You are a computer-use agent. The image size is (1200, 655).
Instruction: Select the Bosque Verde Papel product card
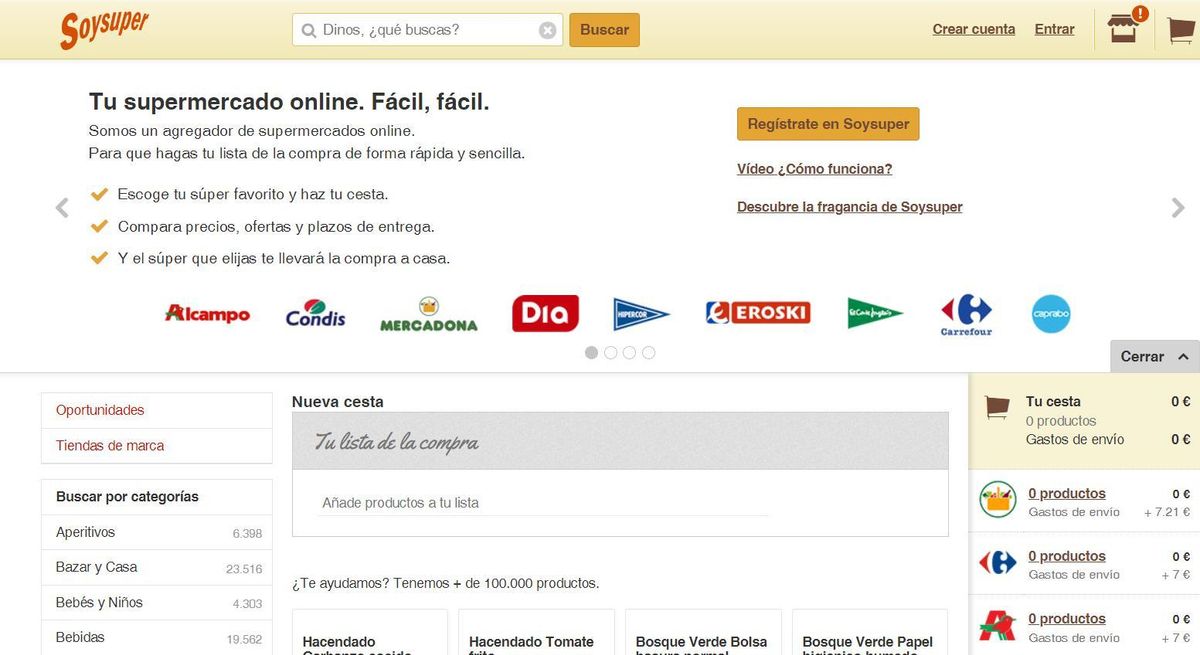[870, 632]
